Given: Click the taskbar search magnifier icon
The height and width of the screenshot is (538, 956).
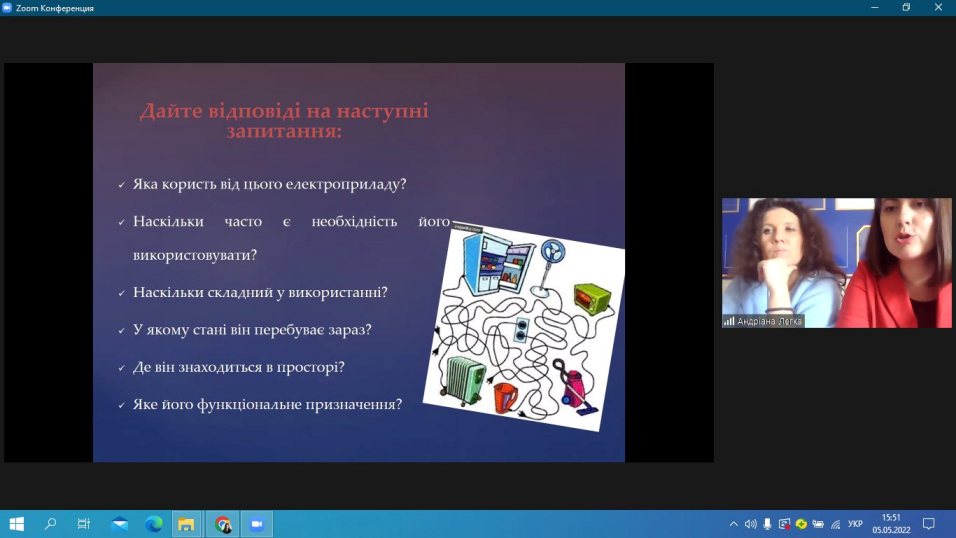Looking at the screenshot, I should tap(50, 523).
